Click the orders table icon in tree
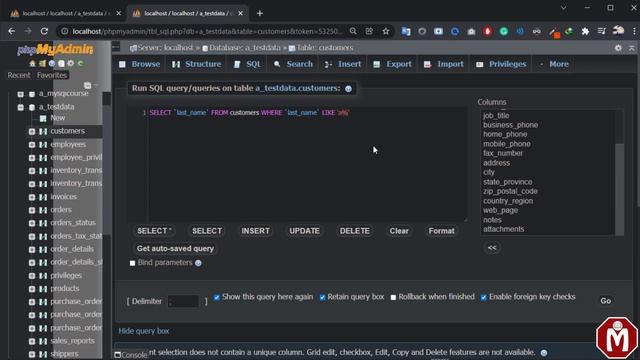The width and height of the screenshot is (640, 360). click(43, 210)
